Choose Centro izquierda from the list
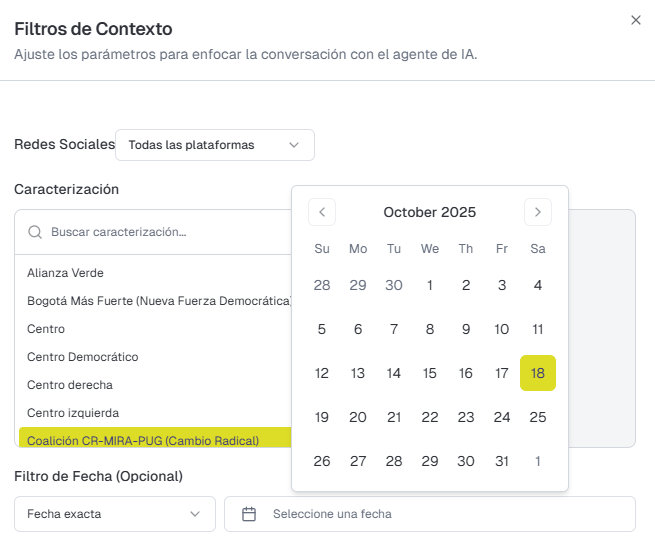 (73, 413)
